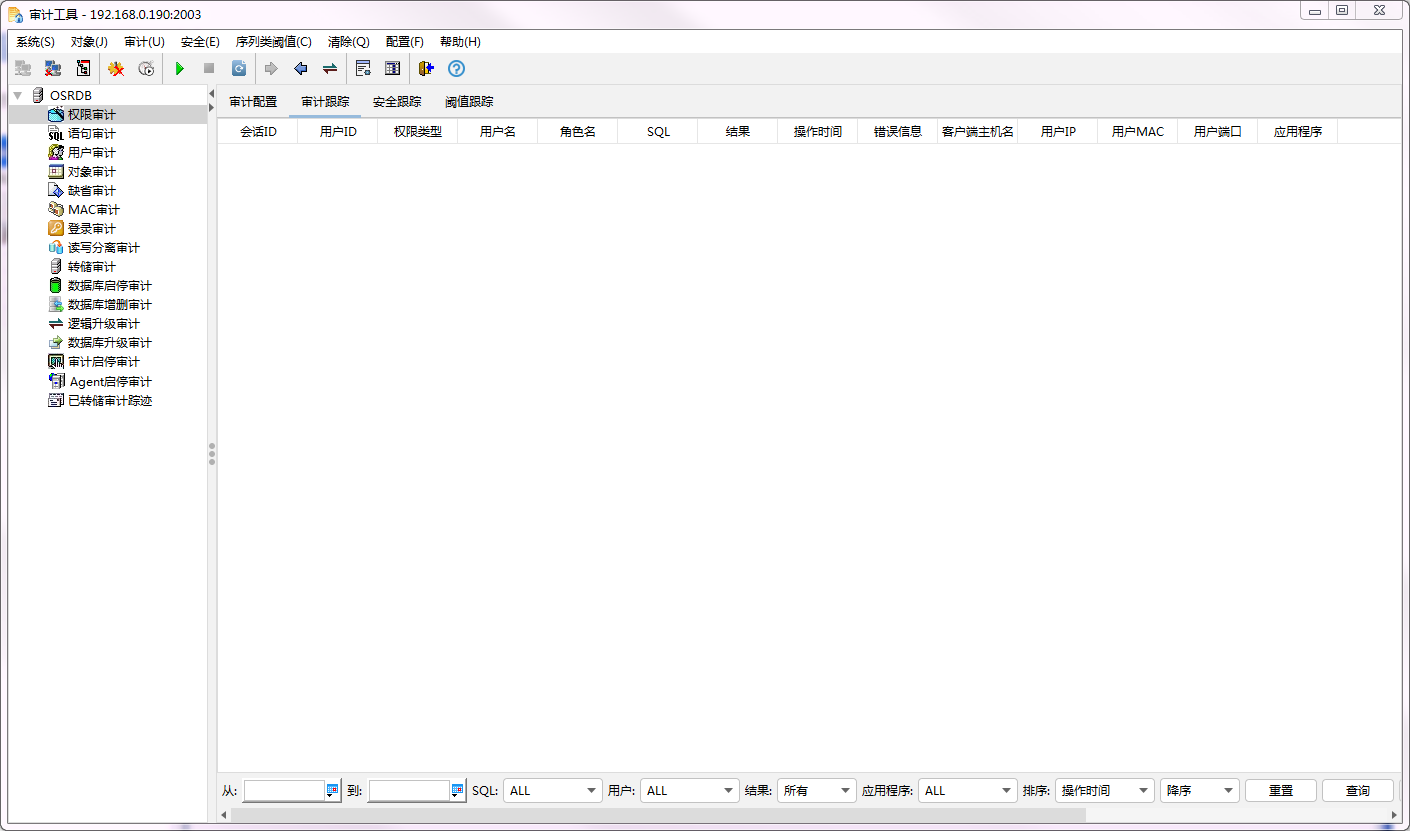Click the swap arrows toolbar icon
This screenshot has width=1410, height=831.
tap(329, 69)
